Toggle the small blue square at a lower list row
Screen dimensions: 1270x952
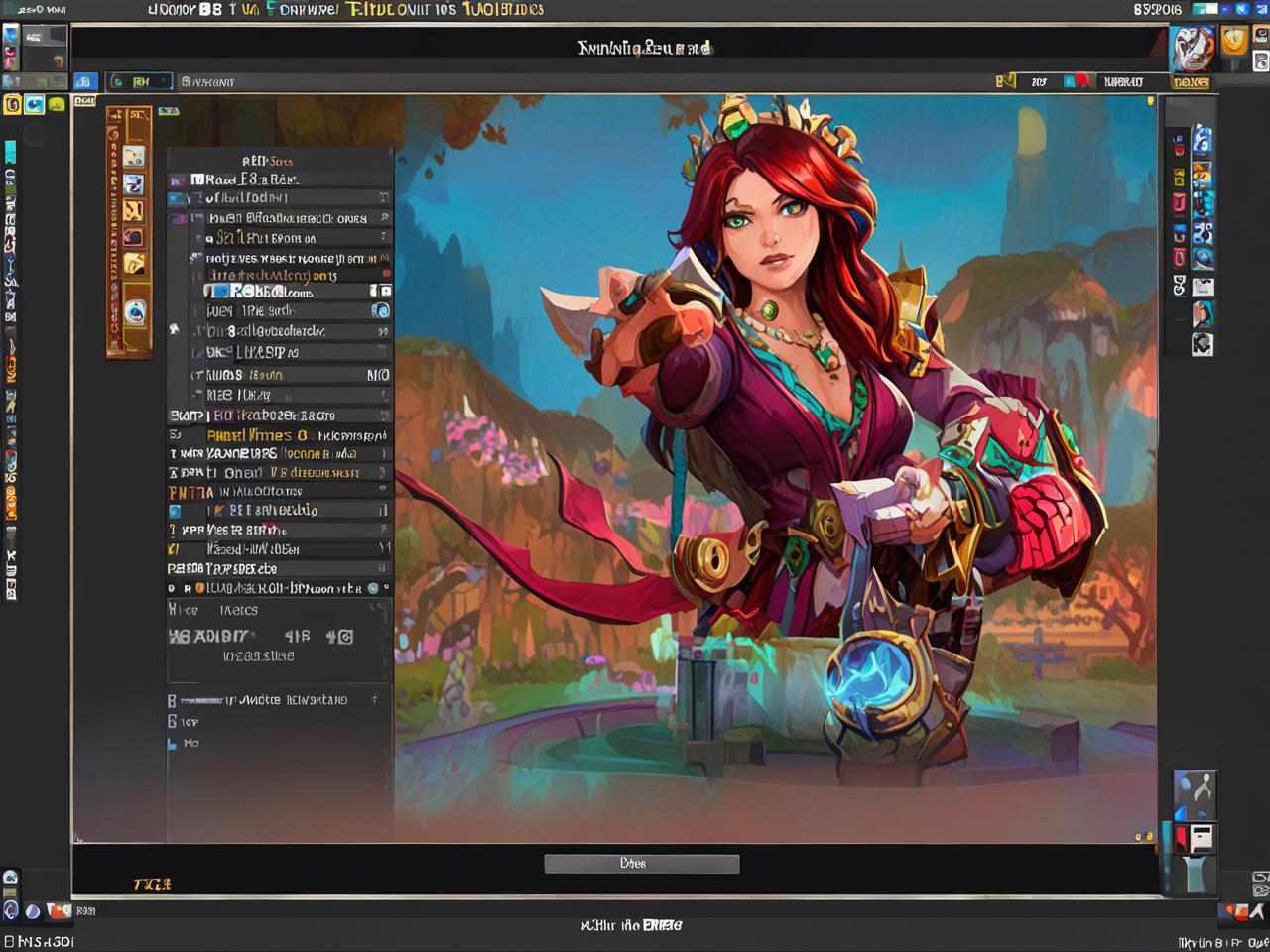point(175,511)
